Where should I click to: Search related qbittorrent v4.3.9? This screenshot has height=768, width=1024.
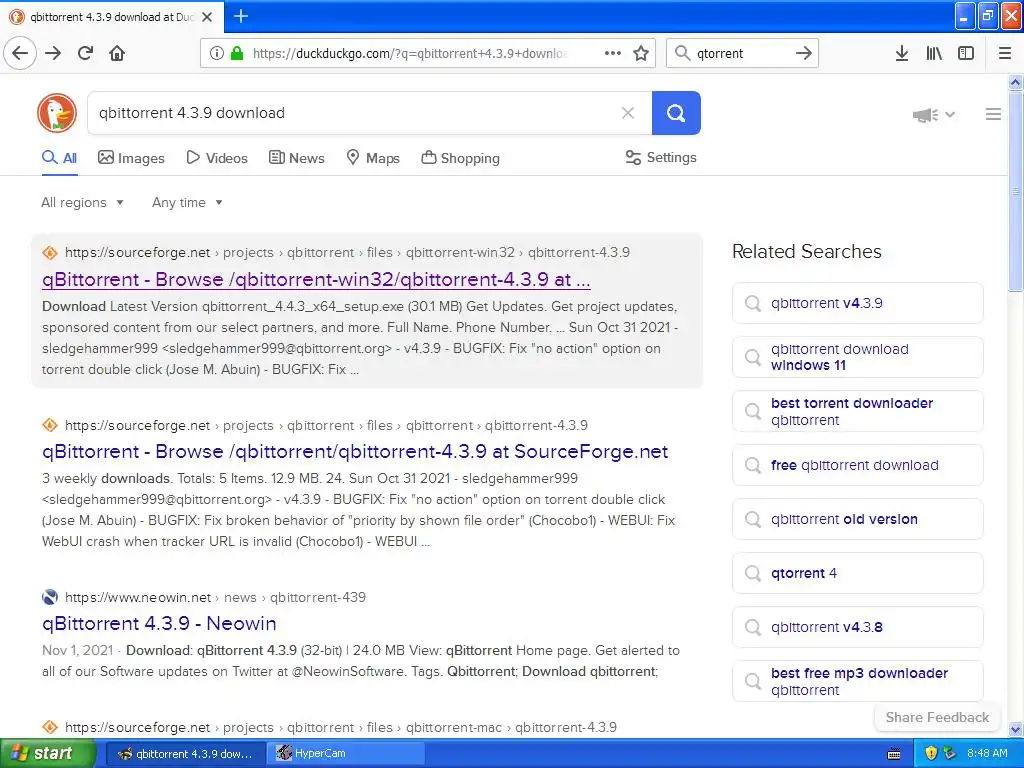tap(857, 303)
